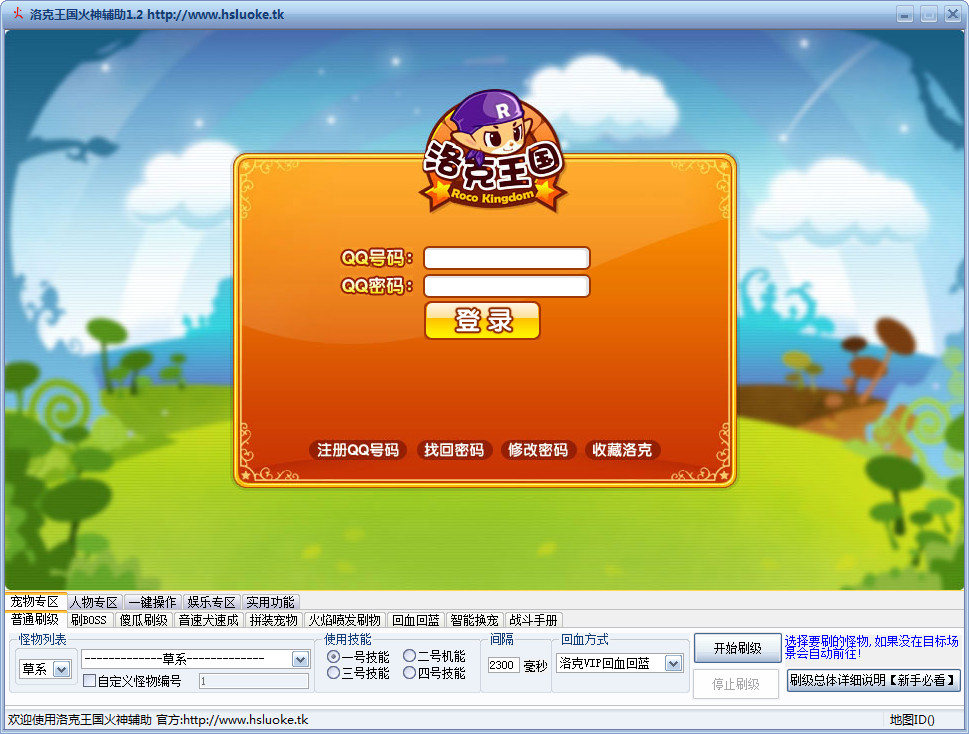
Task: Focus the QQ号码 input field
Action: pyautogui.click(x=507, y=258)
